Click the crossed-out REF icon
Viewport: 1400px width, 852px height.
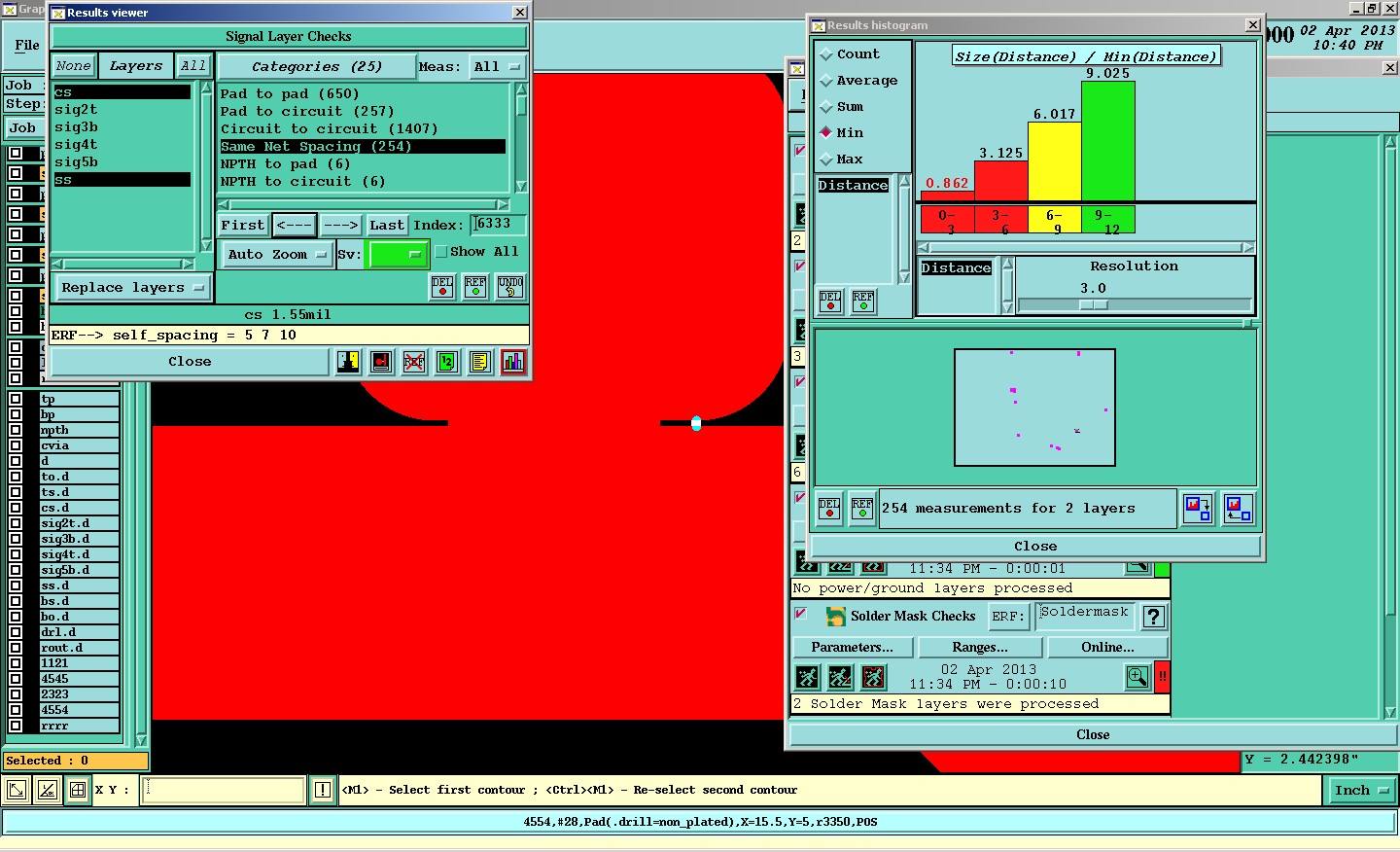[x=414, y=362]
